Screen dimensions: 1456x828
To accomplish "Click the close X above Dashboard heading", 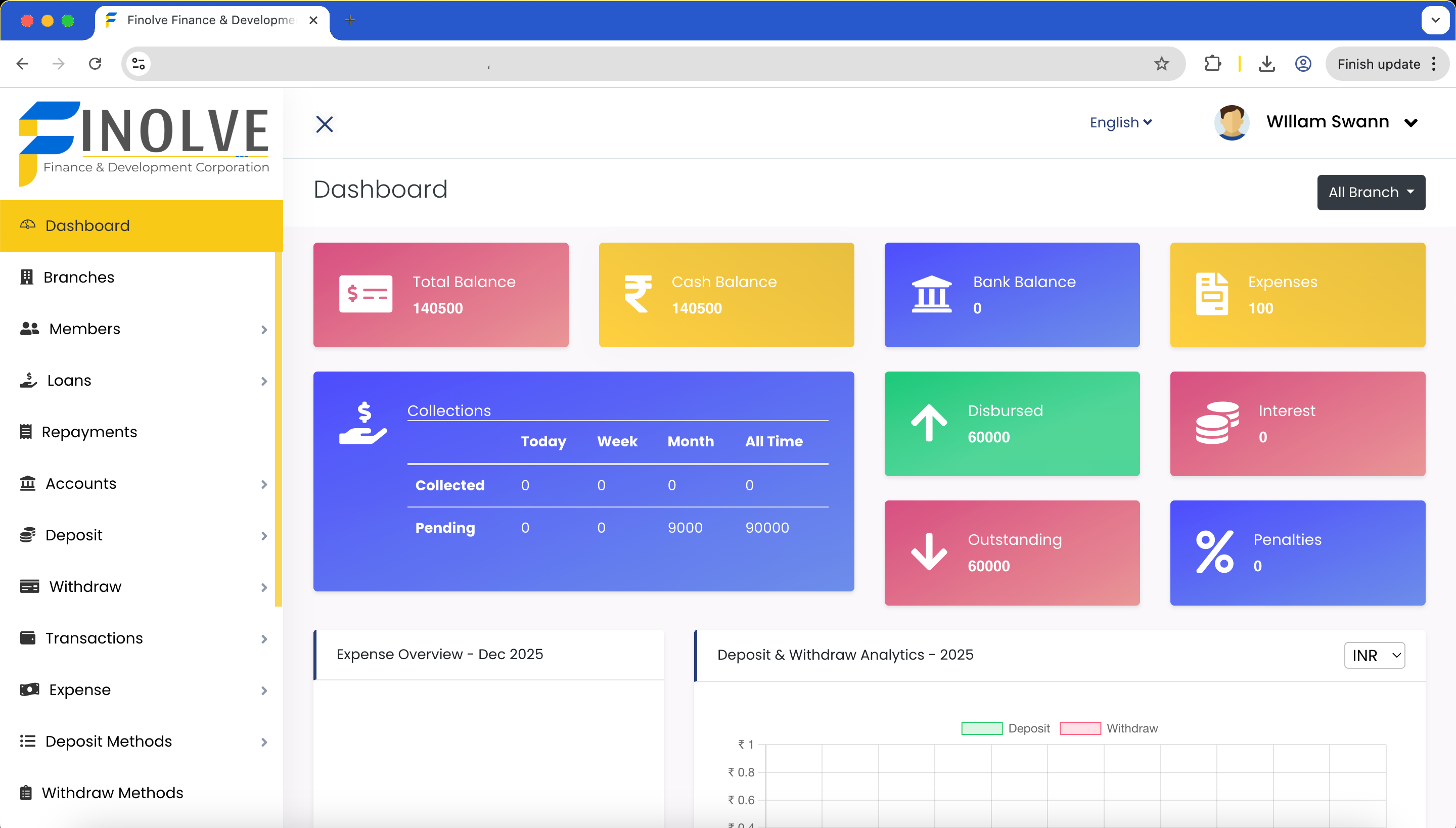I will click(324, 123).
